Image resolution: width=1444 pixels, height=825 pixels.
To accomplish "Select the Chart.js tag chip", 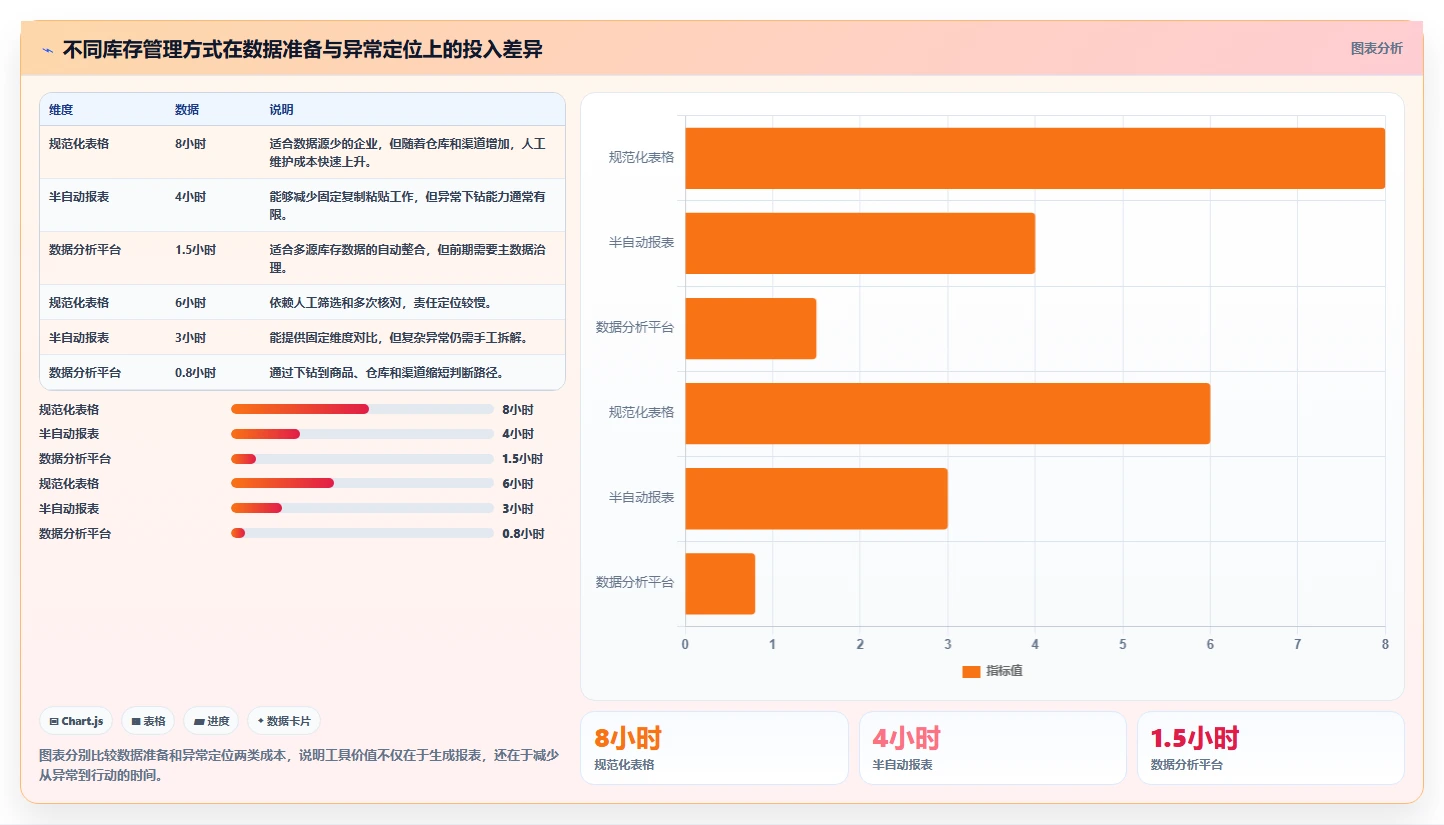I will point(76,721).
